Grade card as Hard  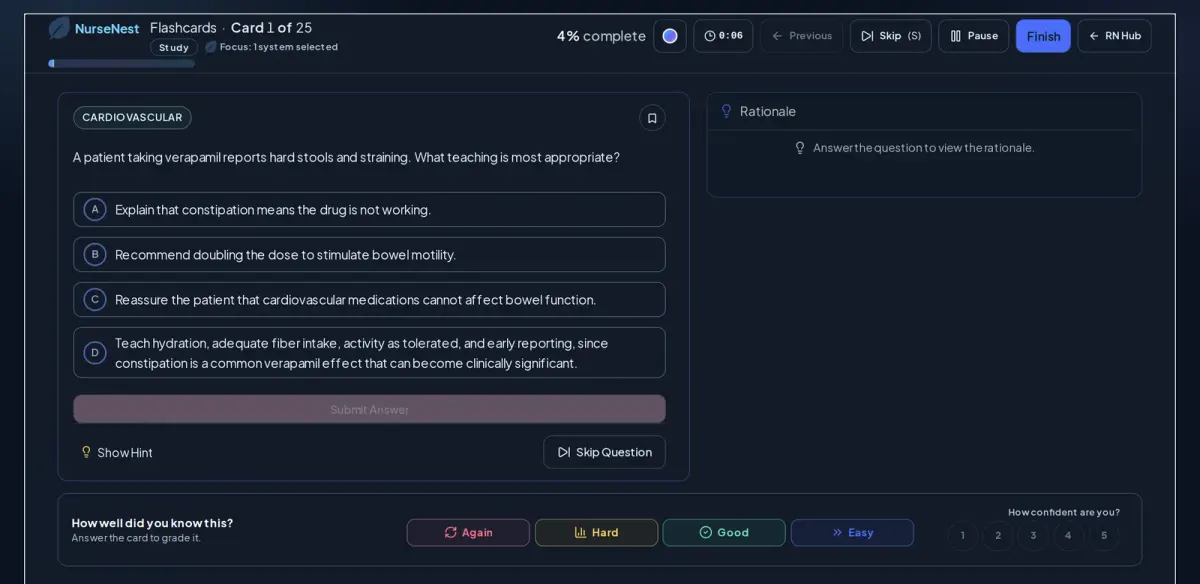coord(596,533)
